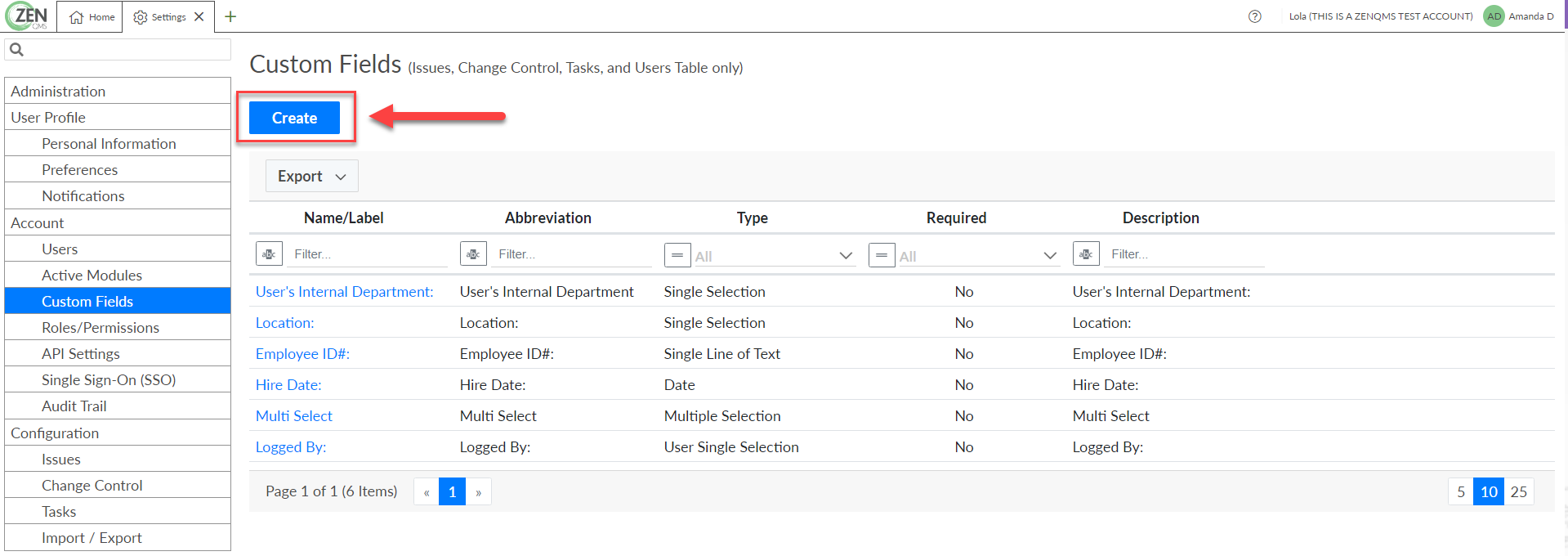The width and height of the screenshot is (1568, 556).
Task: Open Abbreviation filter operator icon
Action: tap(473, 254)
